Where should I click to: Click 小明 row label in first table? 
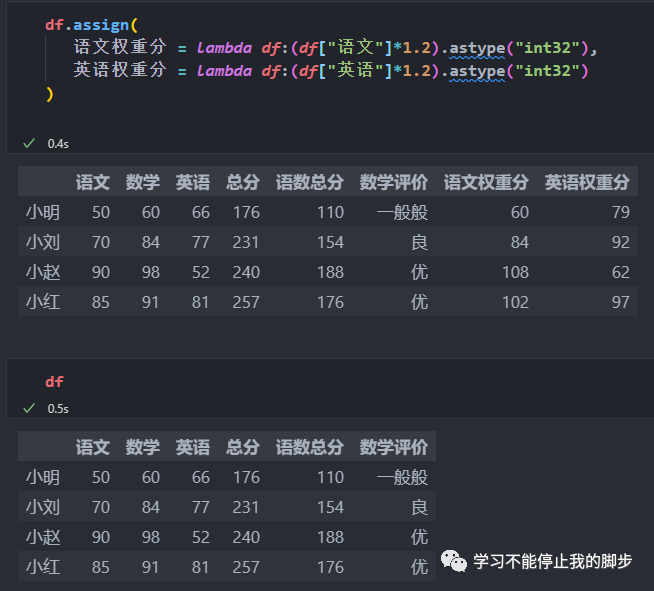pos(43,212)
